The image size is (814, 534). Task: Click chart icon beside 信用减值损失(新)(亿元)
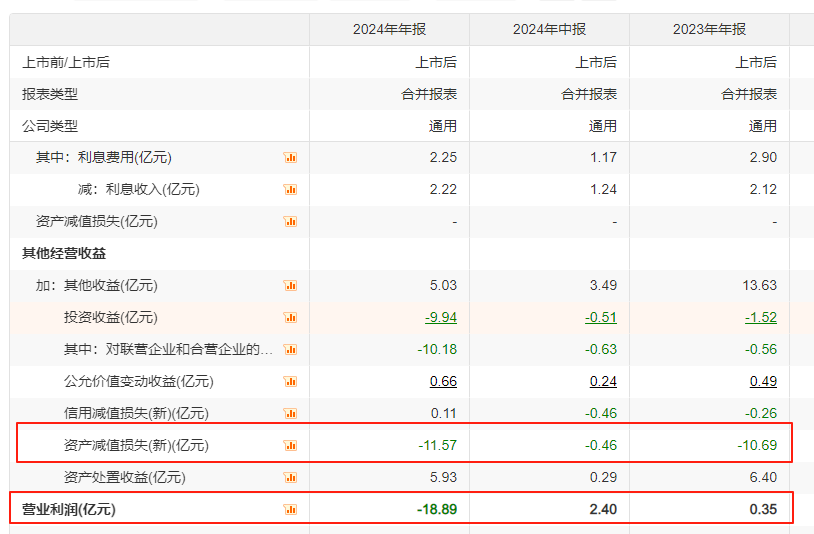(x=291, y=413)
